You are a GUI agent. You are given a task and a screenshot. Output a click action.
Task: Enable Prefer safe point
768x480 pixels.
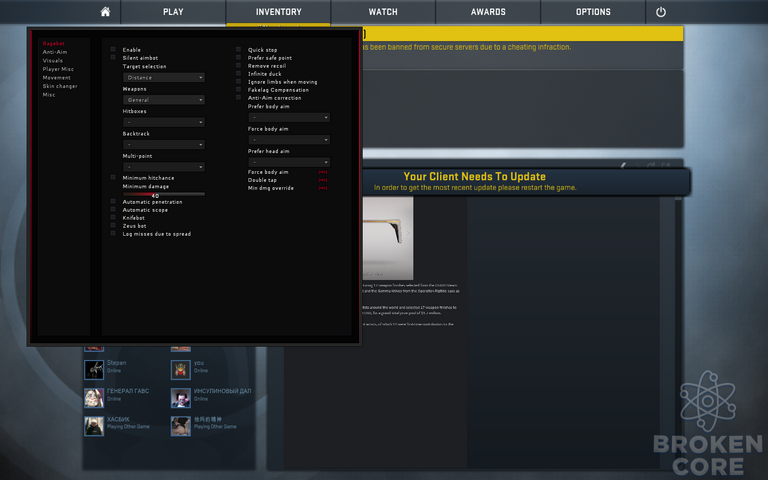(239, 57)
